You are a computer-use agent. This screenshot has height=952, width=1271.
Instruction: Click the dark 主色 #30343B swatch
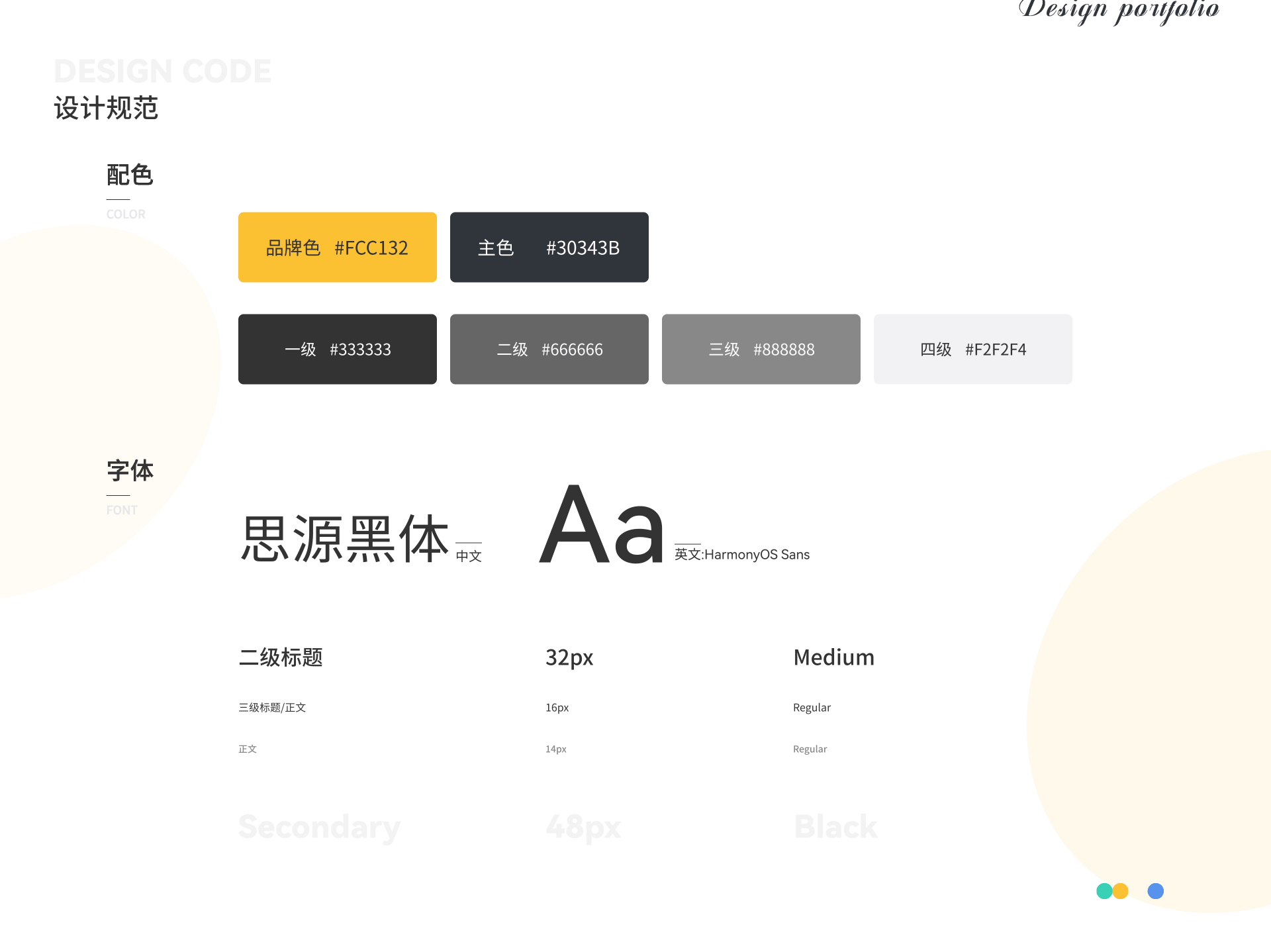549,247
